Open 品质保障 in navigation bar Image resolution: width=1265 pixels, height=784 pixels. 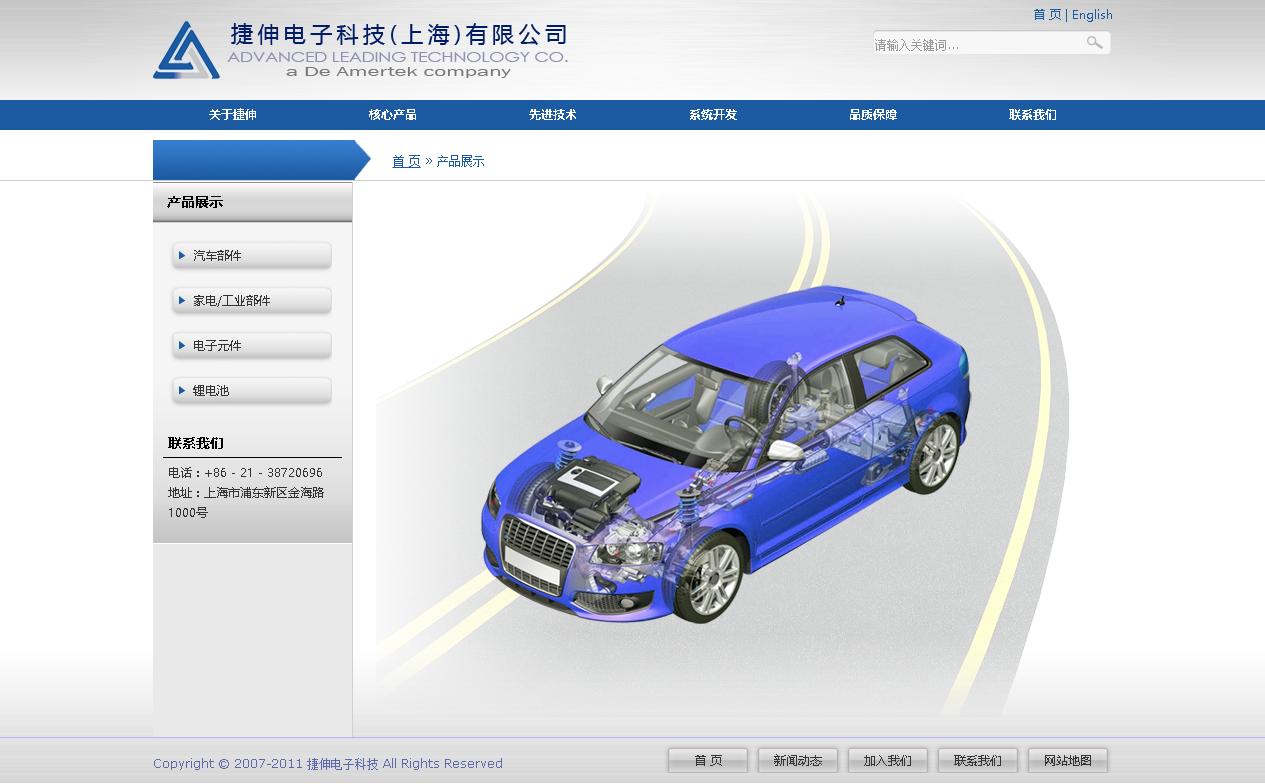point(872,115)
